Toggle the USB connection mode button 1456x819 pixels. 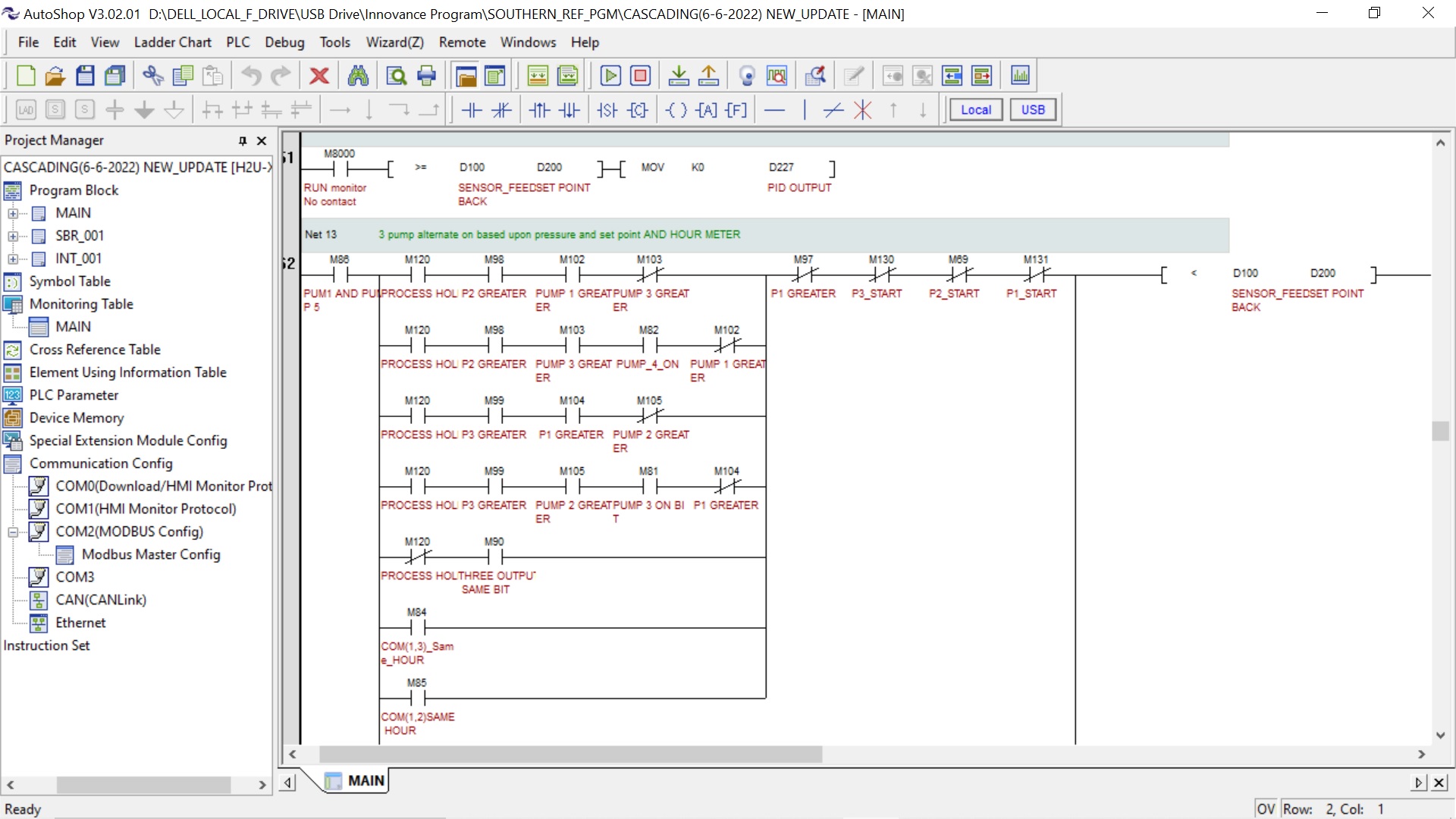click(x=1032, y=110)
